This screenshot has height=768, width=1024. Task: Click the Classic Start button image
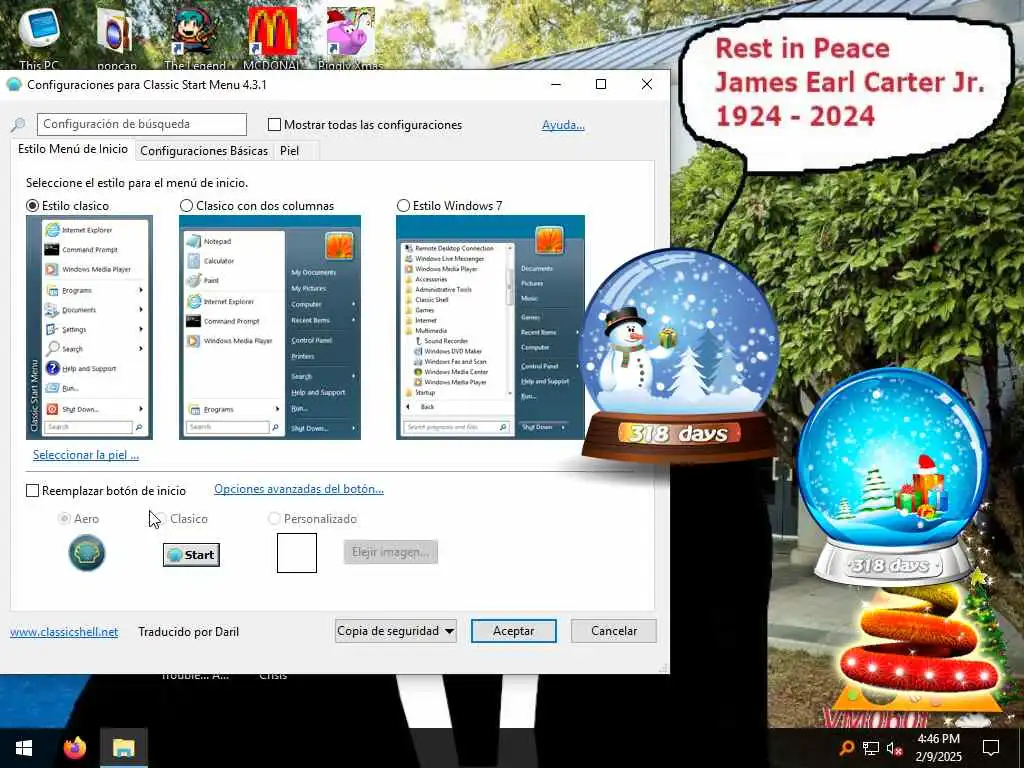[191, 554]
